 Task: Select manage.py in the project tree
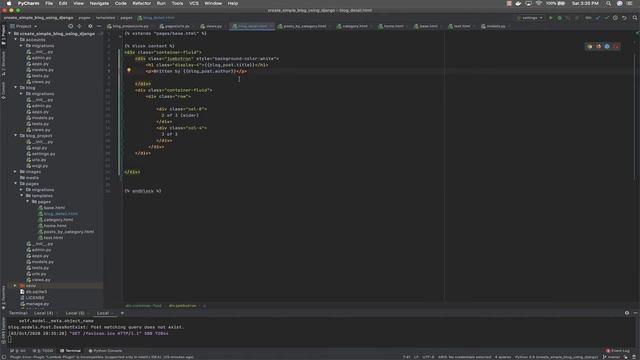click(37, 304)
